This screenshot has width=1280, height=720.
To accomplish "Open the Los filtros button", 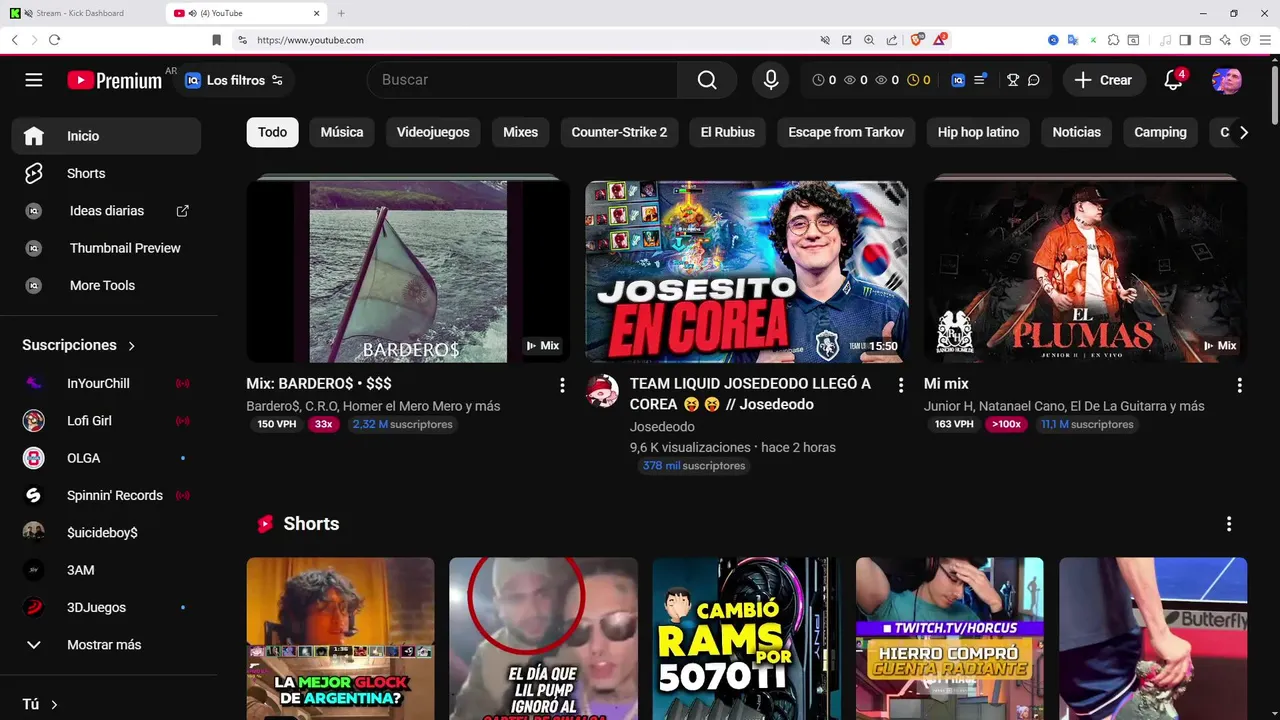I will pyautogui.click(x=234, y=80).
